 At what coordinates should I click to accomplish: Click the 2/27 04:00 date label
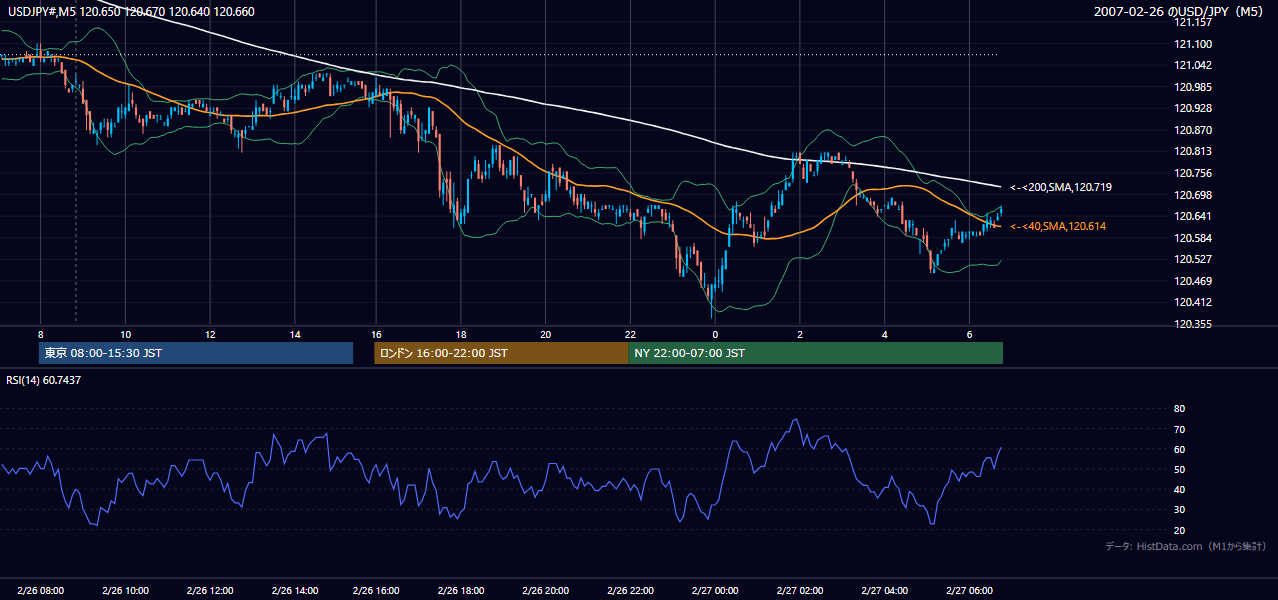[x=884, y=591]
